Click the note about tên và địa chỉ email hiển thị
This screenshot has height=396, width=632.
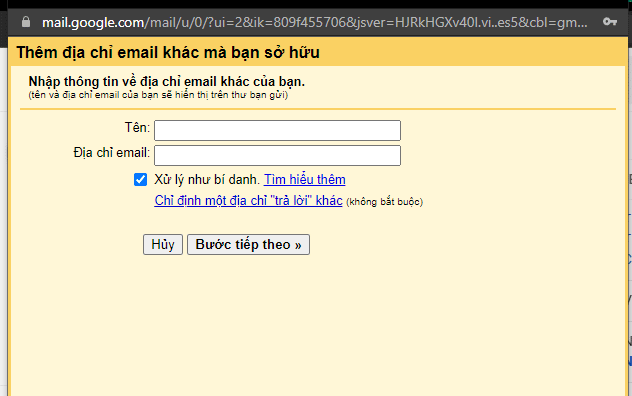pyautogui.click(x=158, y=95)
